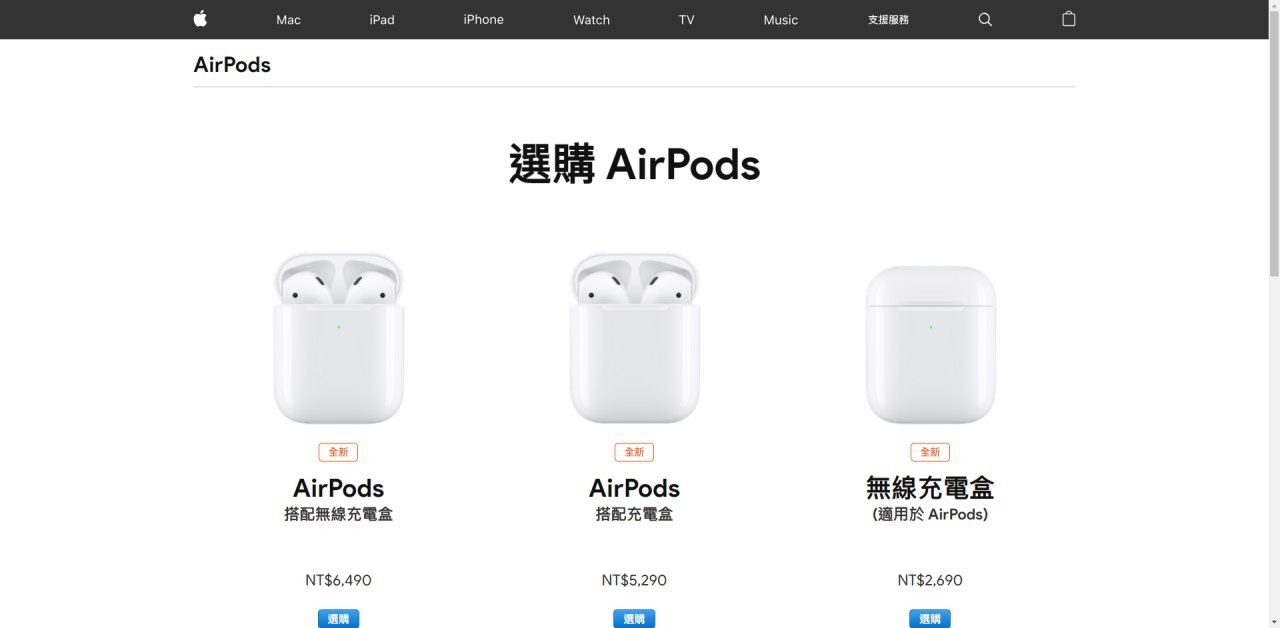Click the AirPods page header link

pos(232,65)
